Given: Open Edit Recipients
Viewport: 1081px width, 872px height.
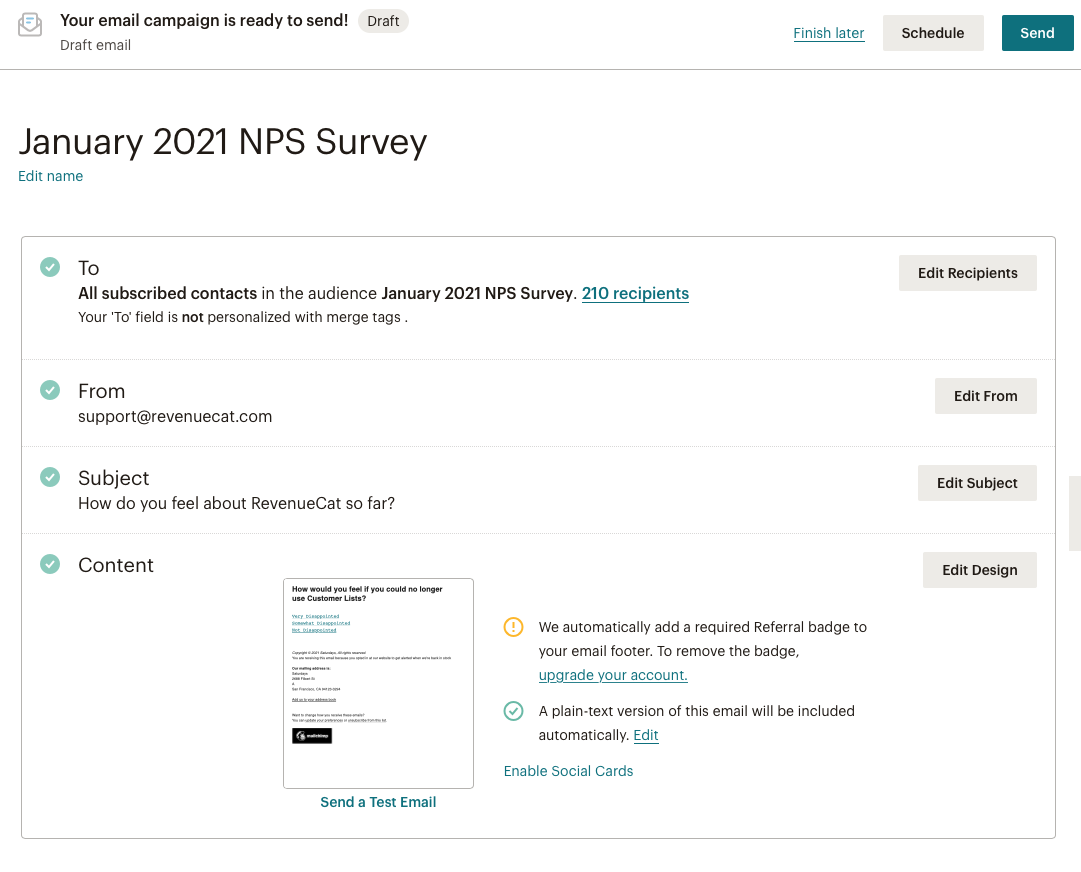Looking at the screenshot, I should [x=967, y=273].
